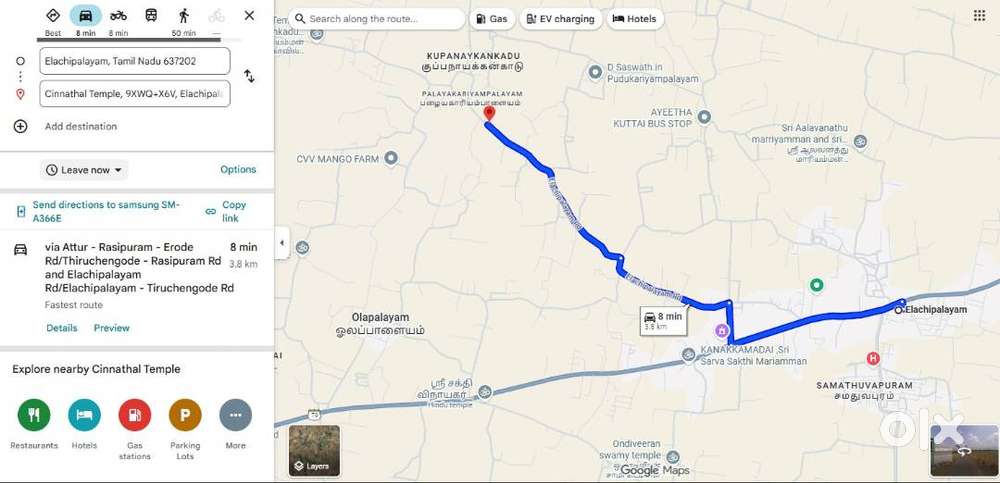Select the Walking travel mode icon
Image resolution: width=1000 pixels, height=483 pixels.
point(184,16)
